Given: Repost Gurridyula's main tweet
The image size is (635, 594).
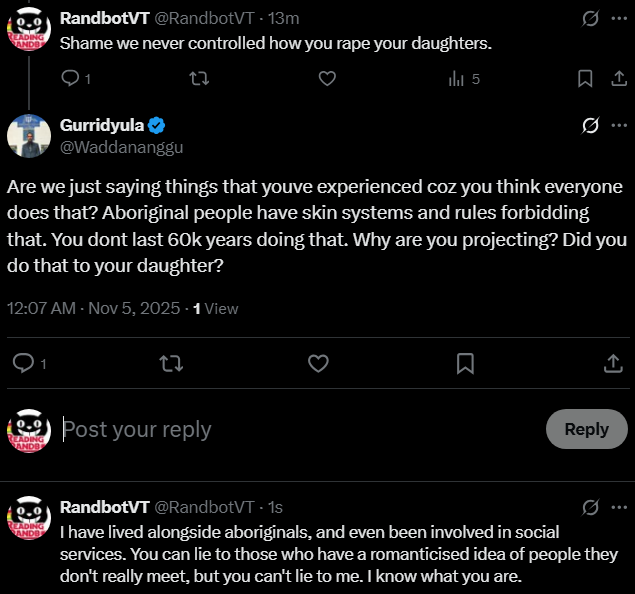Looking at the screenshot, I should click(x=171, y=364).
